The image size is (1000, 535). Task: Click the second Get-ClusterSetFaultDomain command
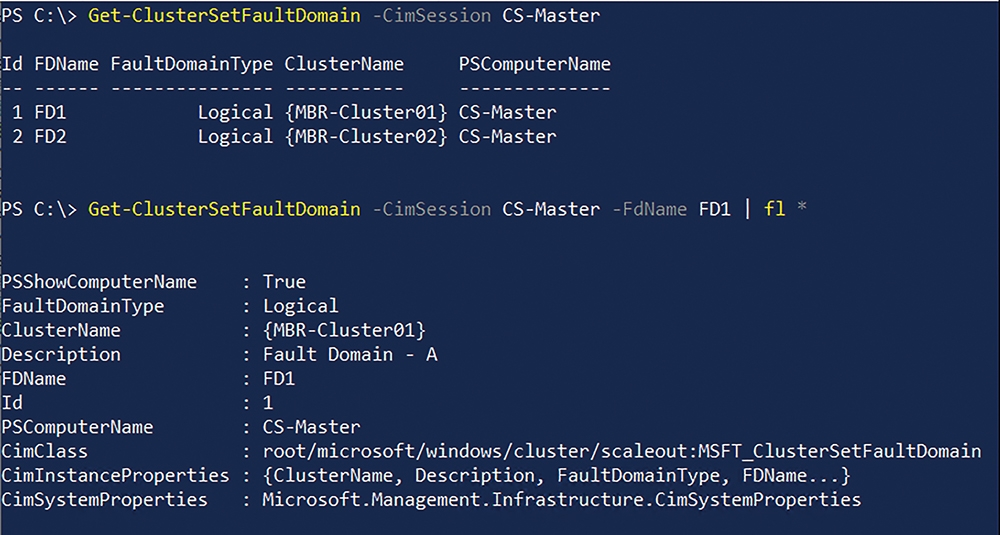pyautogui.click(x=224, y=209)
